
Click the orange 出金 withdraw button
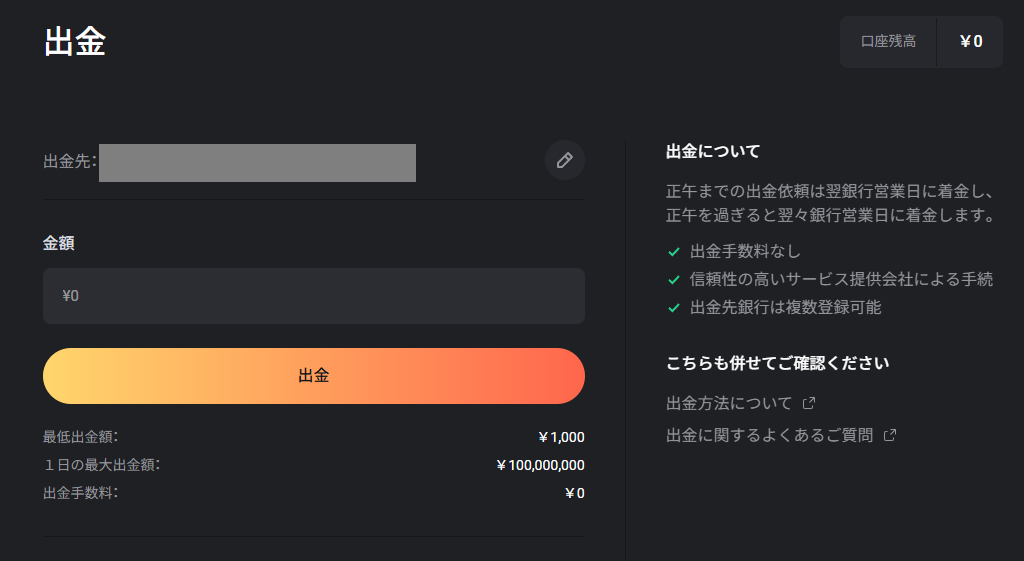(x=313, y=376)
